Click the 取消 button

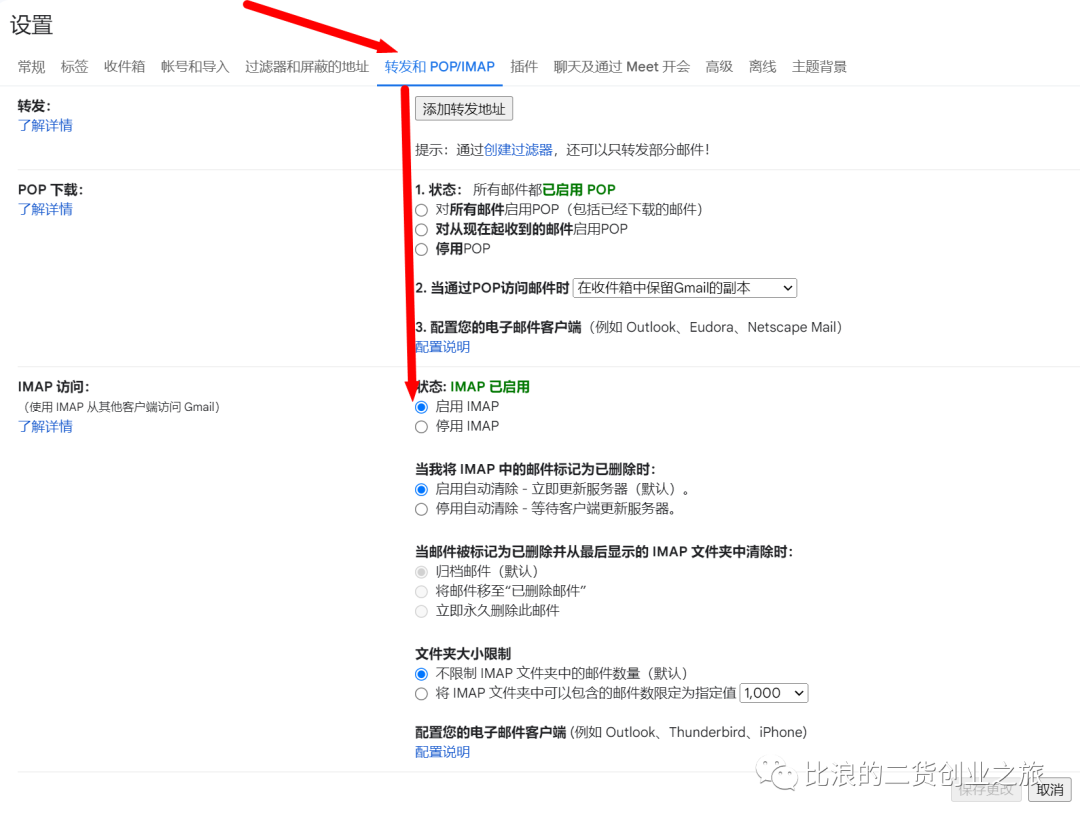click(1049, 789)
